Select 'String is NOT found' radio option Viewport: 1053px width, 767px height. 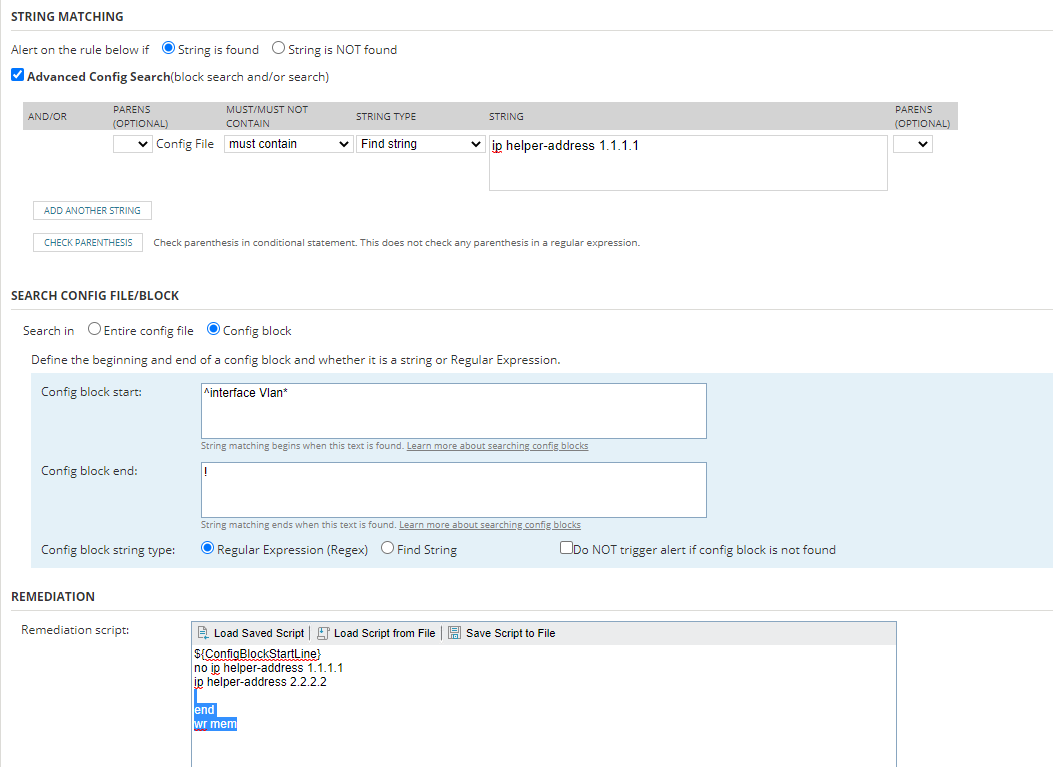tap(278, 48)
